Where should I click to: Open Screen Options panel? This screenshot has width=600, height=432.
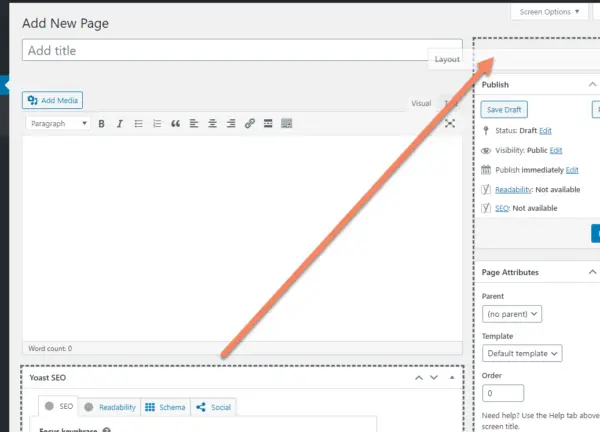tap(549, 12)
